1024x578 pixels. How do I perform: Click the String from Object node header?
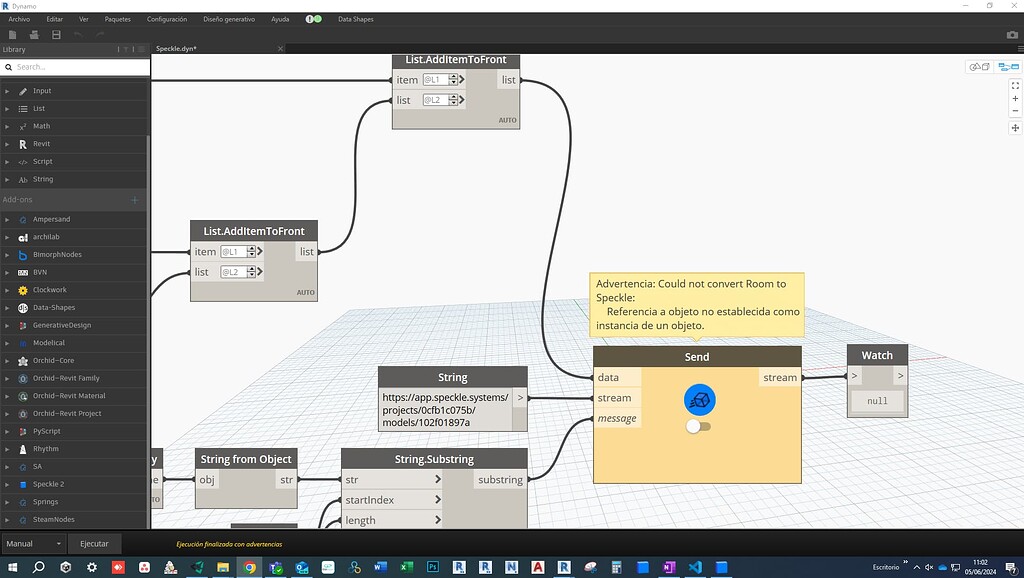point(246,459)
